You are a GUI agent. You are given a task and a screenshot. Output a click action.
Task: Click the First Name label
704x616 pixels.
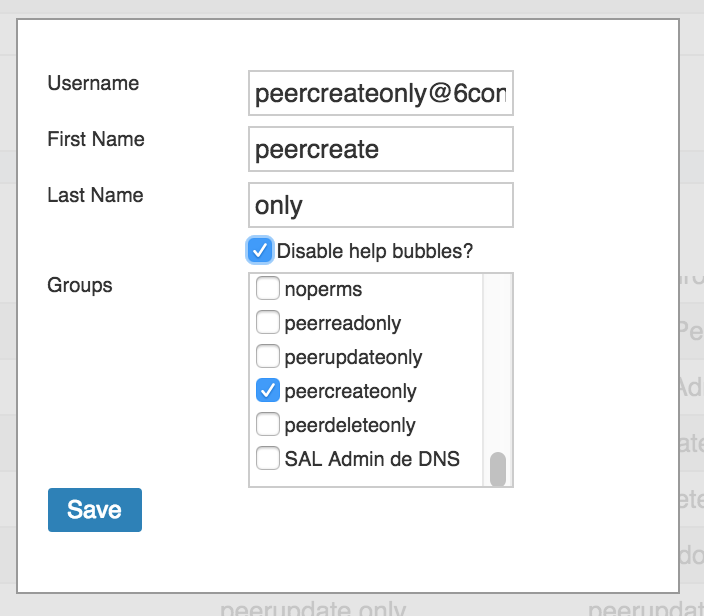96,139
